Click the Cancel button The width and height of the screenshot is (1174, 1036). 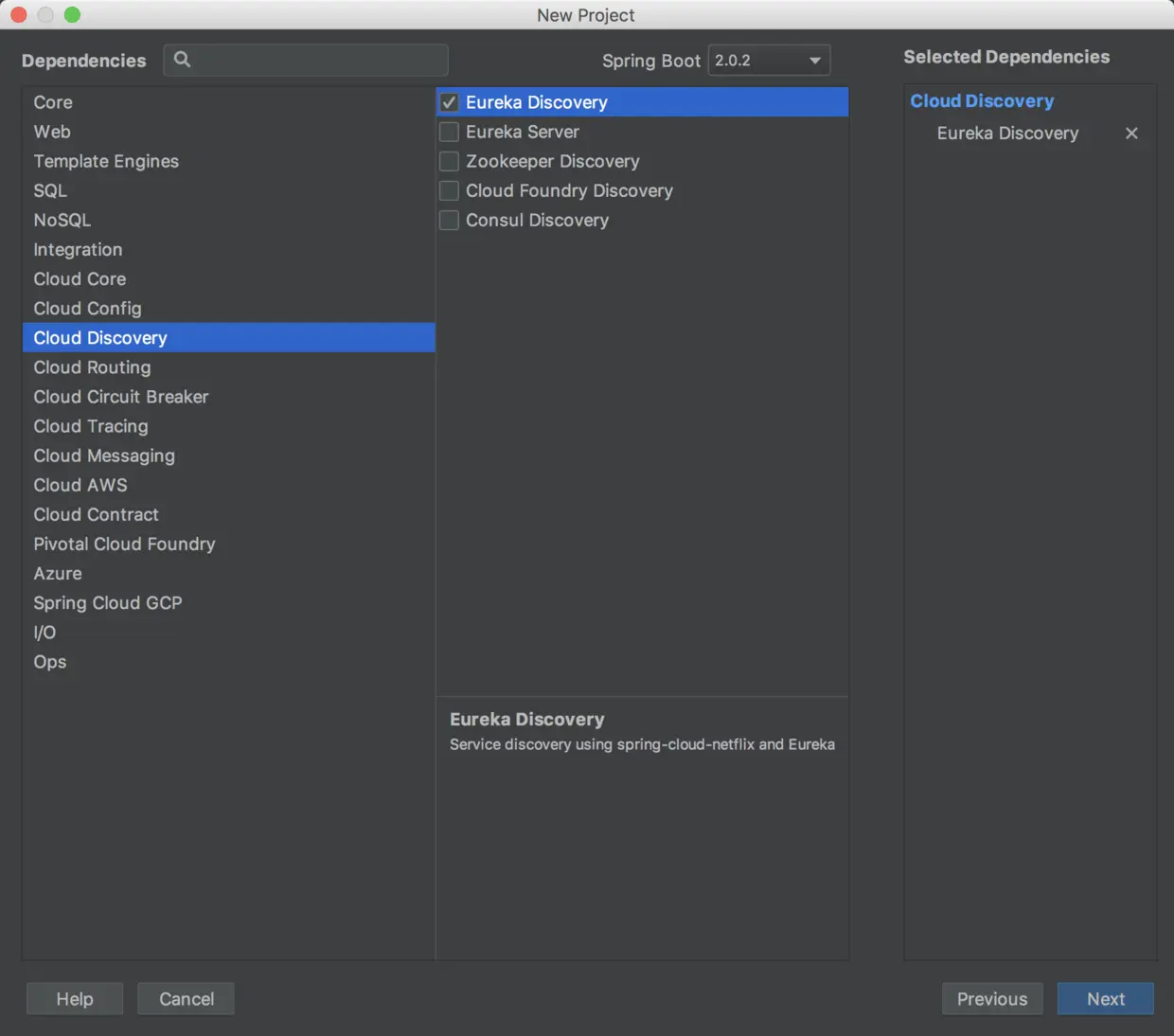tap(186, 999)
